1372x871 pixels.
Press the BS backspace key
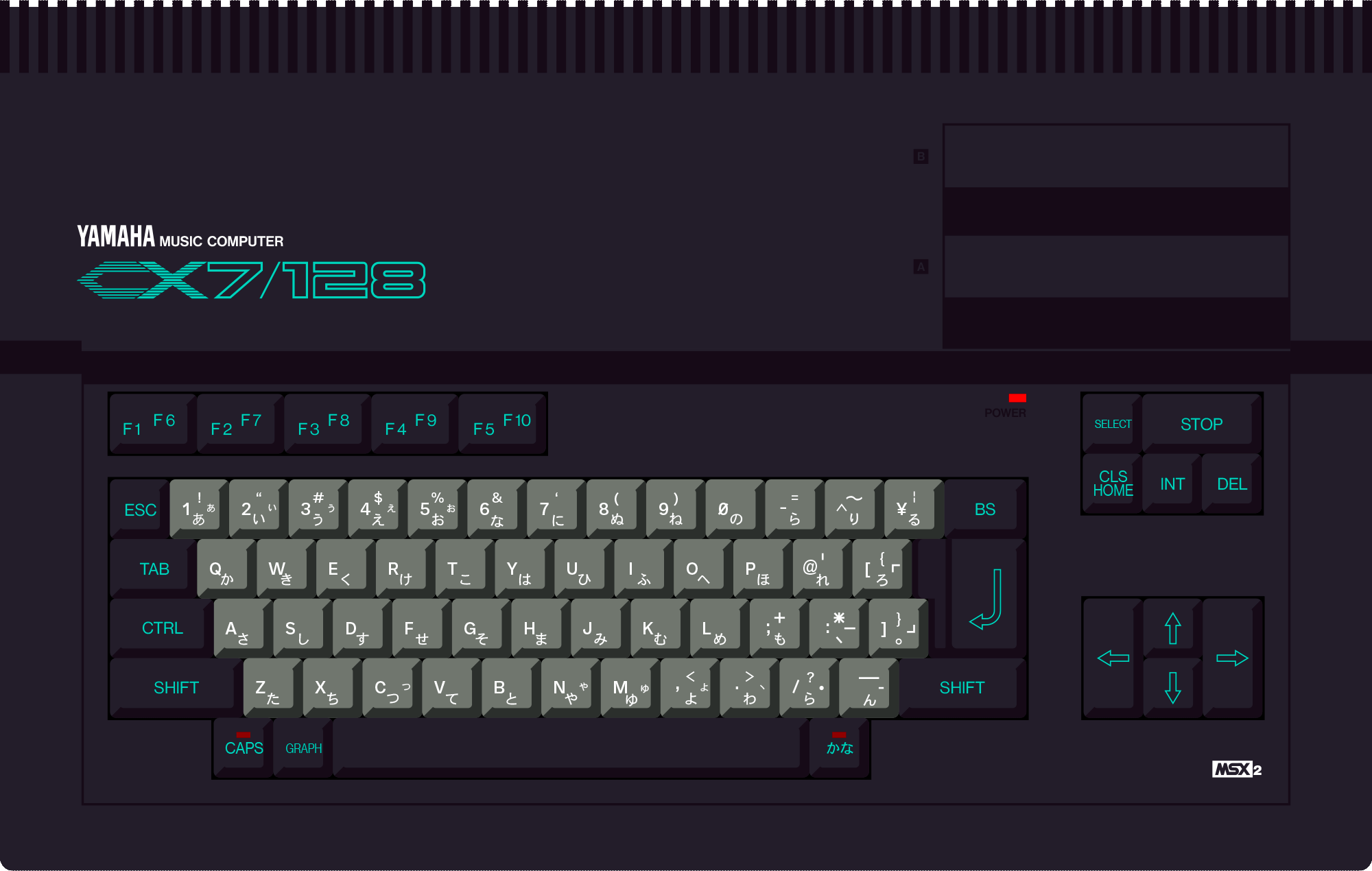click(x=985, y=510)
